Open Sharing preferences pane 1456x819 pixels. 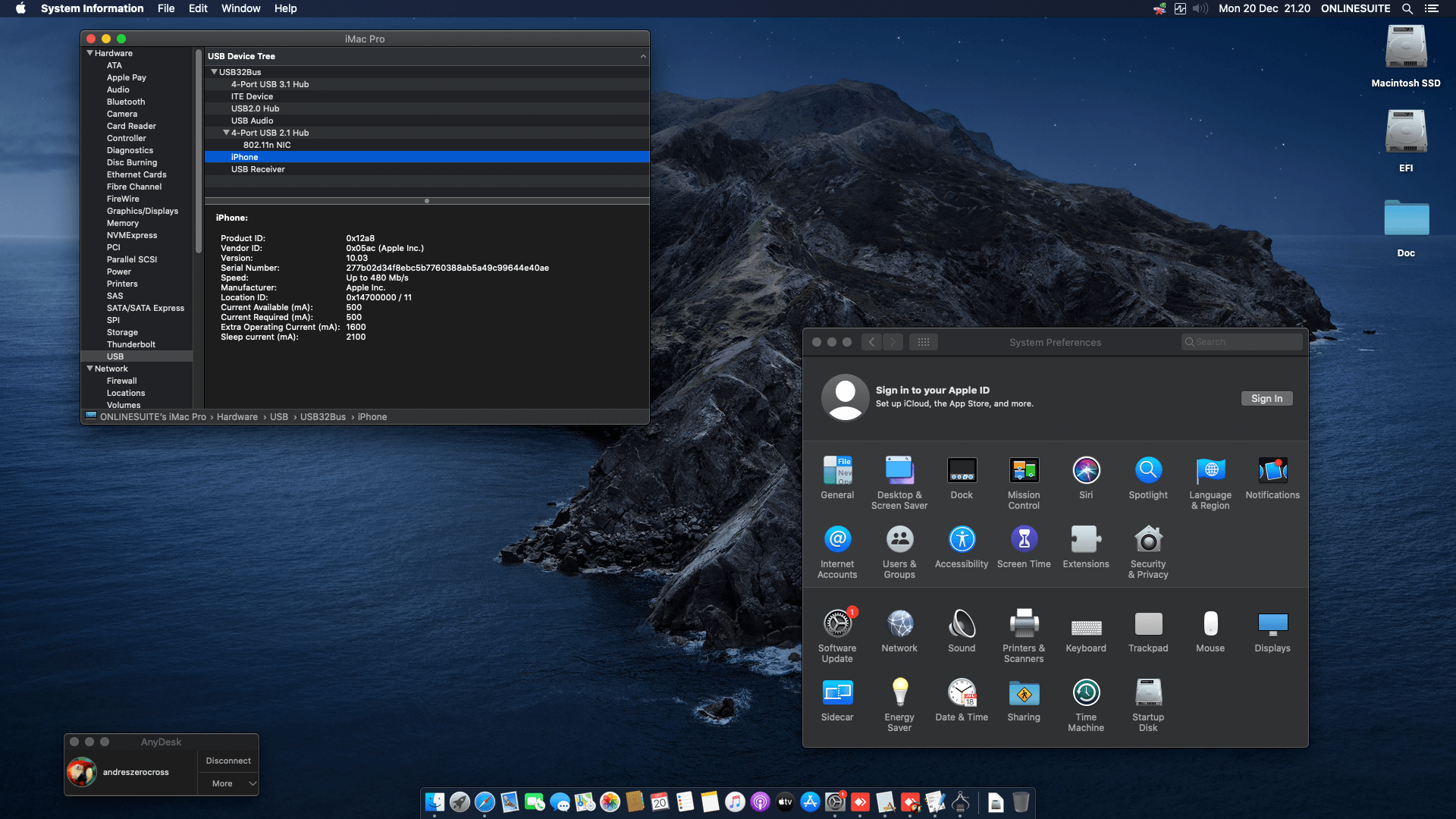[x=1024, y=699]
